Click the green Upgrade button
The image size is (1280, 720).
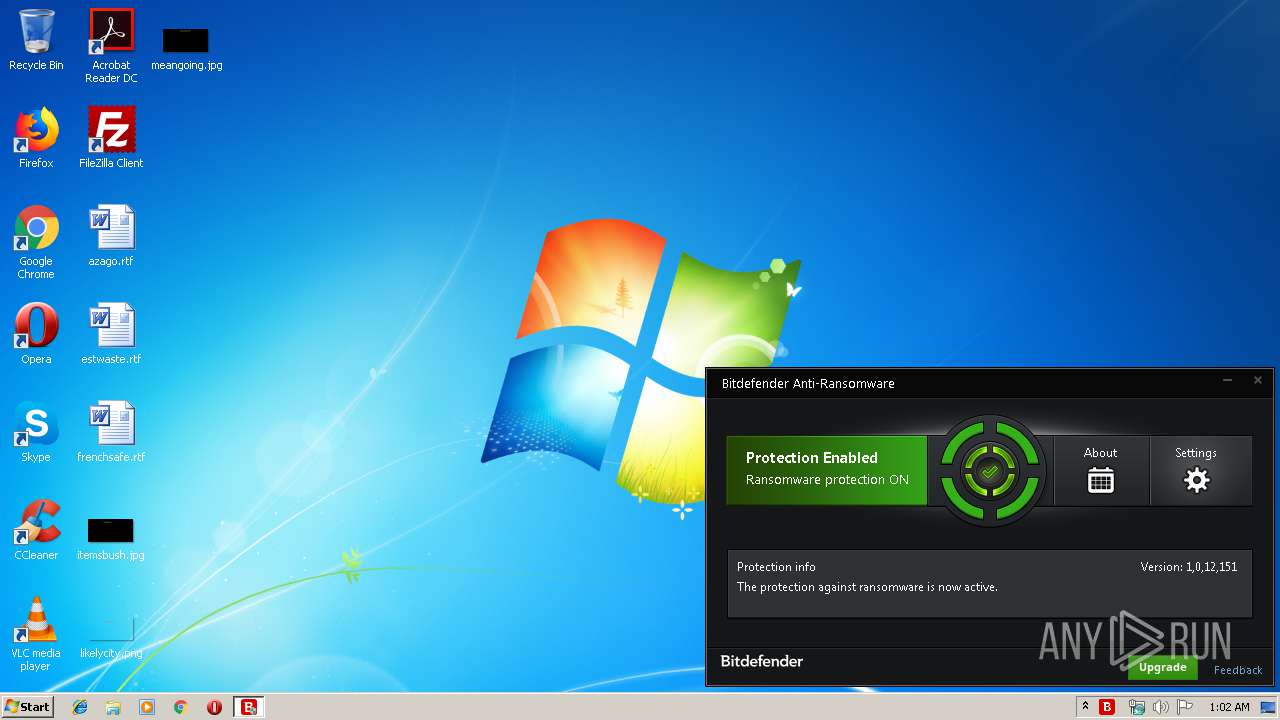point(1163,667)
